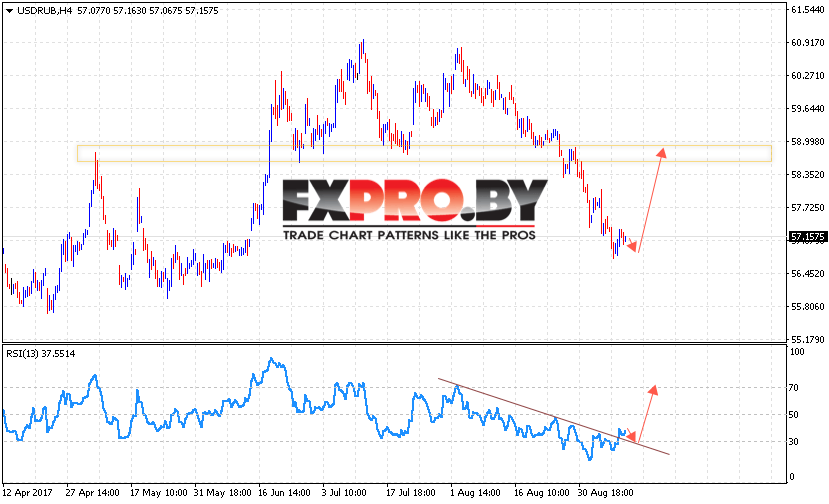The height and width of the screenshot is (504, 829).
Task: Click the open price 57.0770 in header
Action: (x=93, y=11)
